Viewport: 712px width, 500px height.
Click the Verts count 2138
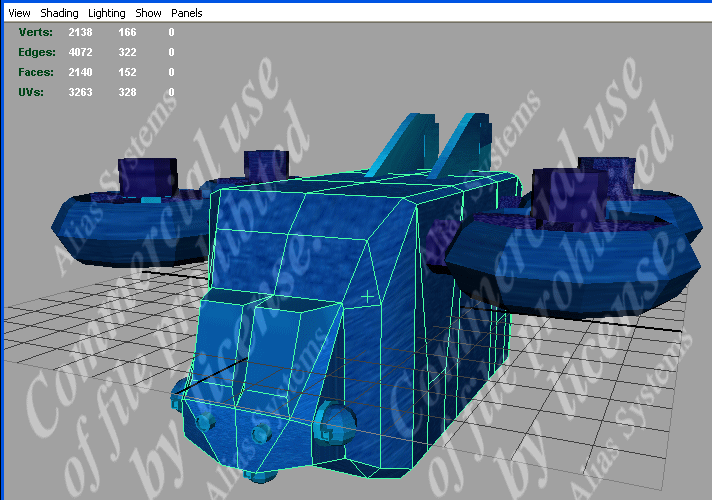click(80, 32)
